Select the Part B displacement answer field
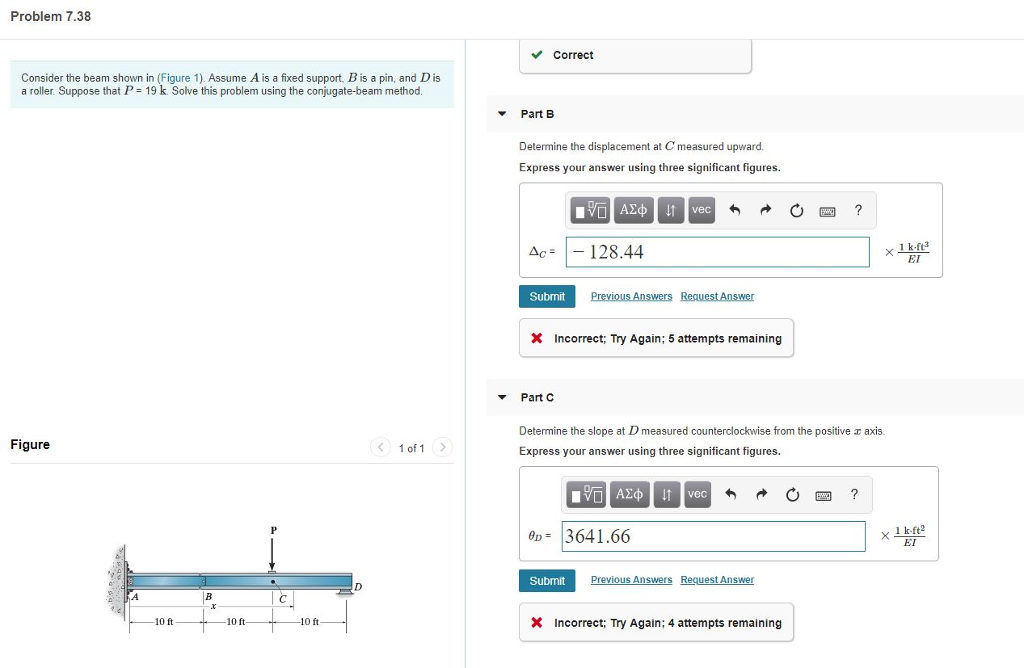This screenshot has width=1024, height=668. point(715,252)
